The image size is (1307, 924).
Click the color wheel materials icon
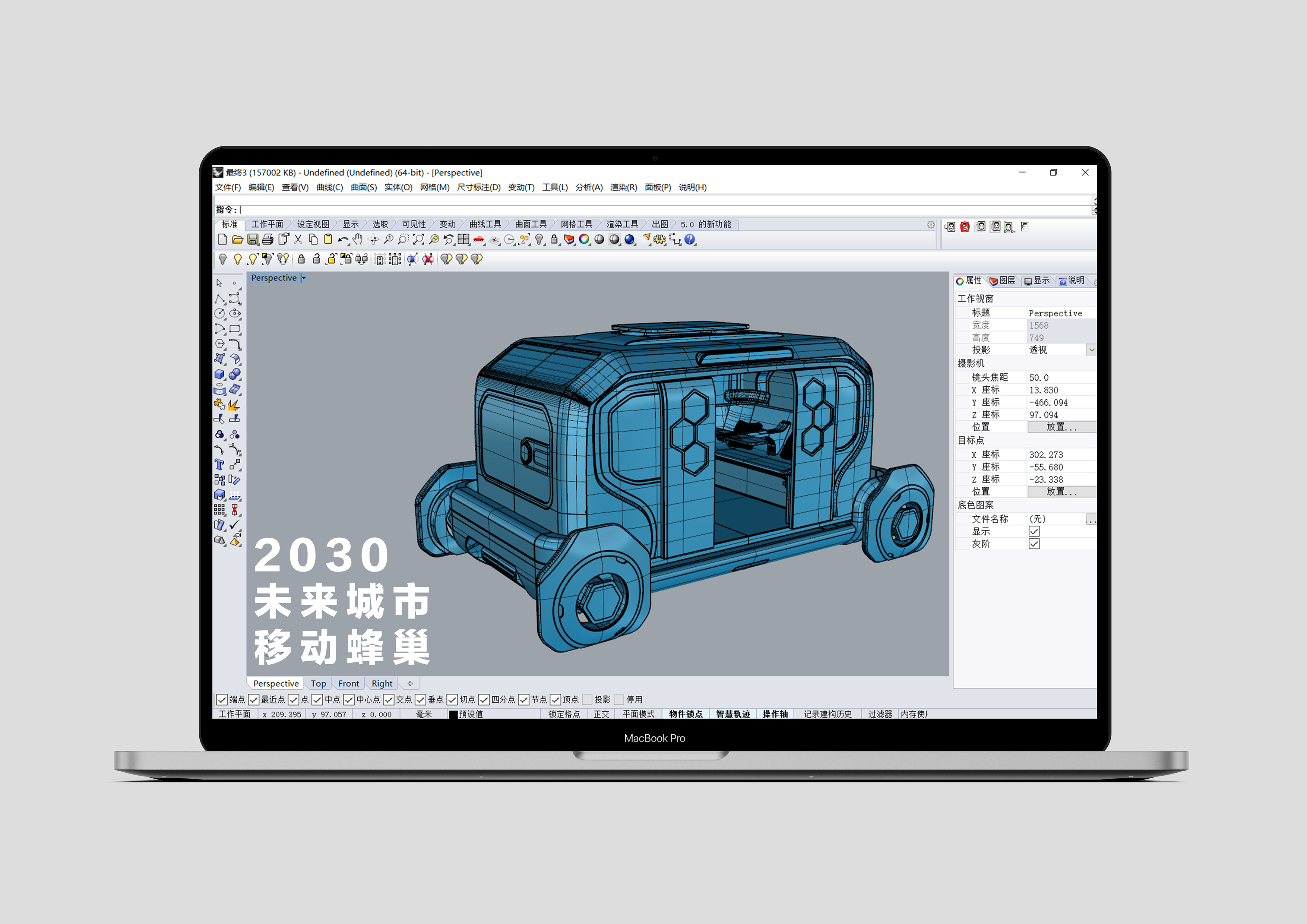coord(584,240)
